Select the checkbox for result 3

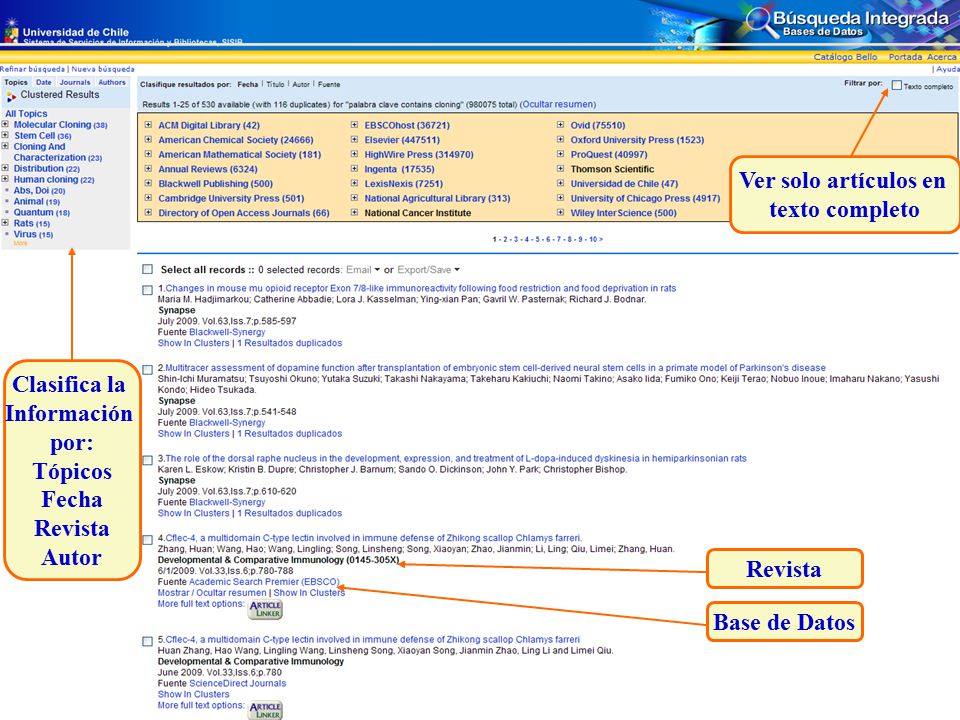(x=148, y=460)
